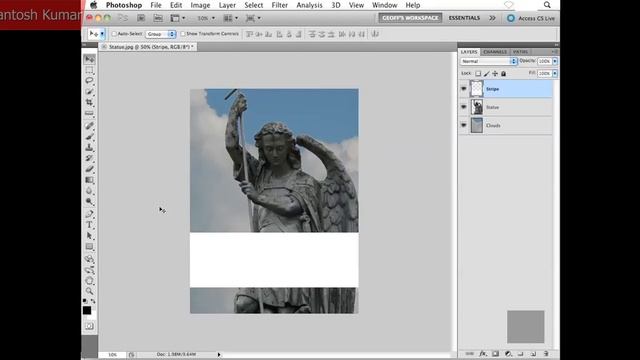Click Auto-Align Layers icon in options bar
This screenshot has width=640, height=360.
point(375,34)
